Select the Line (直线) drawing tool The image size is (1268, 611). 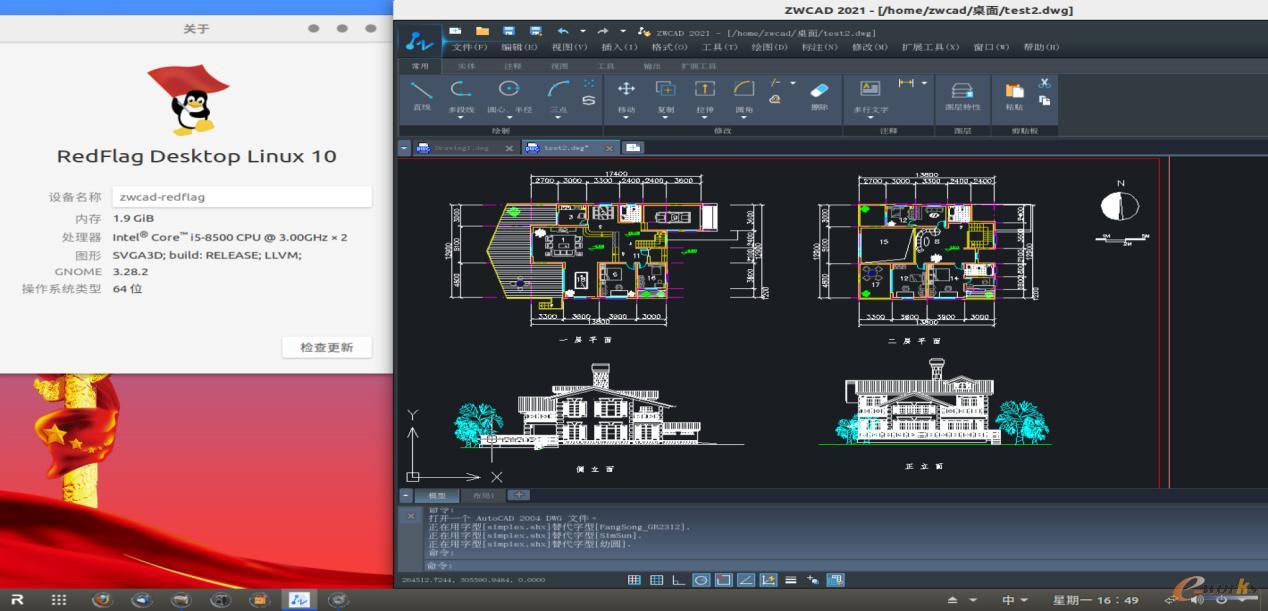tap(421, 96)
